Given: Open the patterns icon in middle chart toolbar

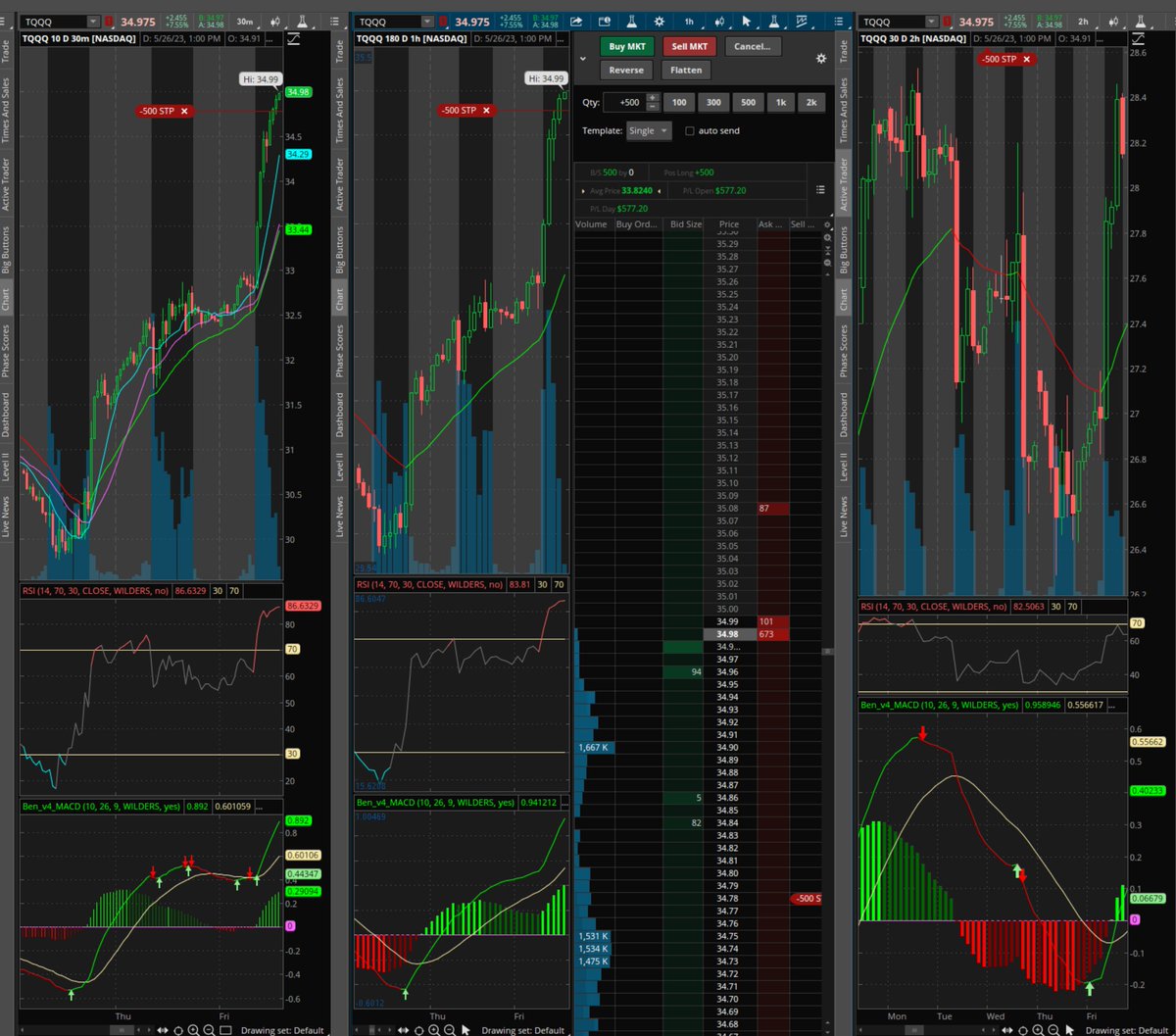Looking at the screenshot, I should (x=802, y=21).
